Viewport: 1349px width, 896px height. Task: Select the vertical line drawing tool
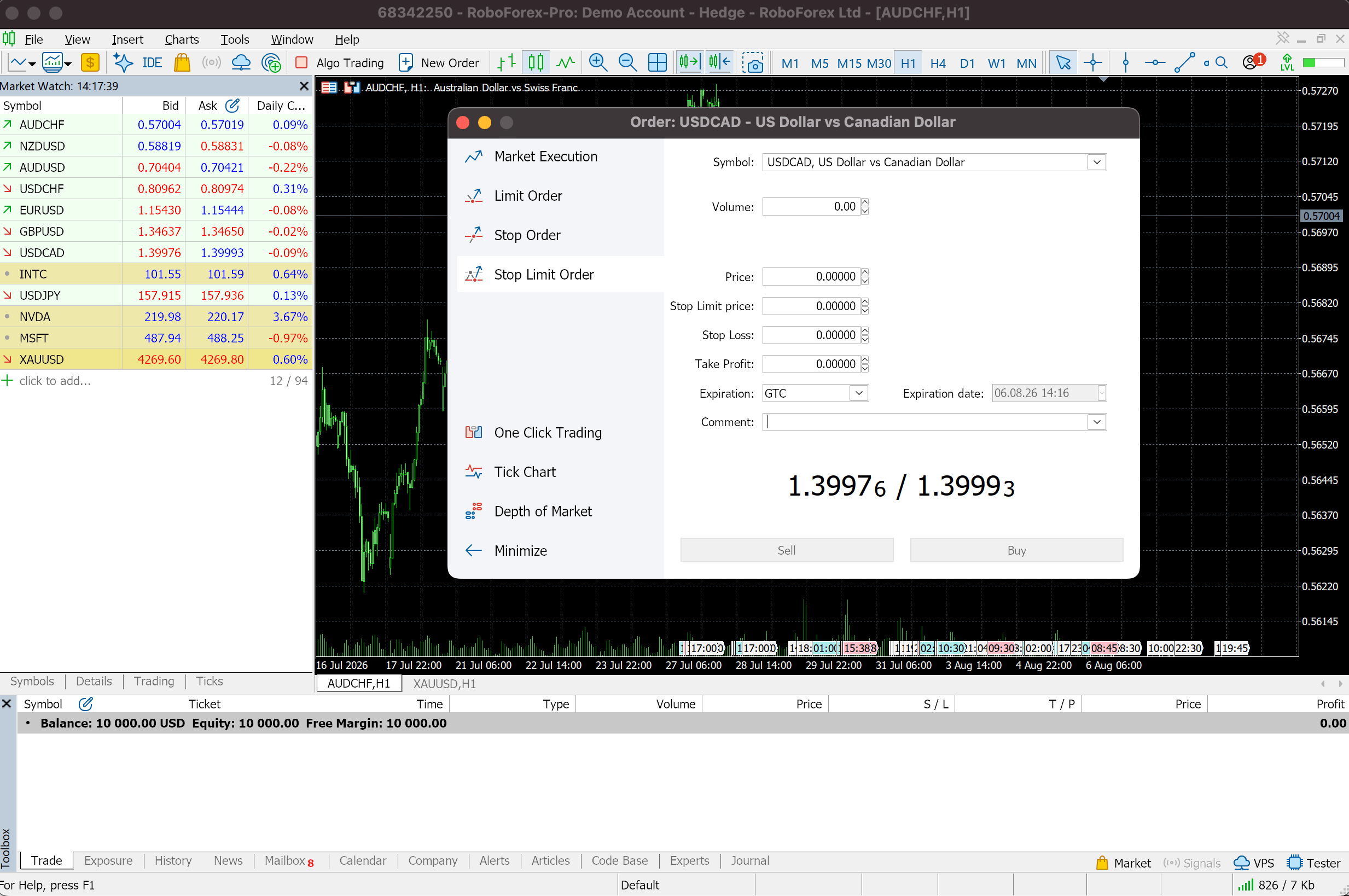pyautogui.click(x=1126, y=62)
